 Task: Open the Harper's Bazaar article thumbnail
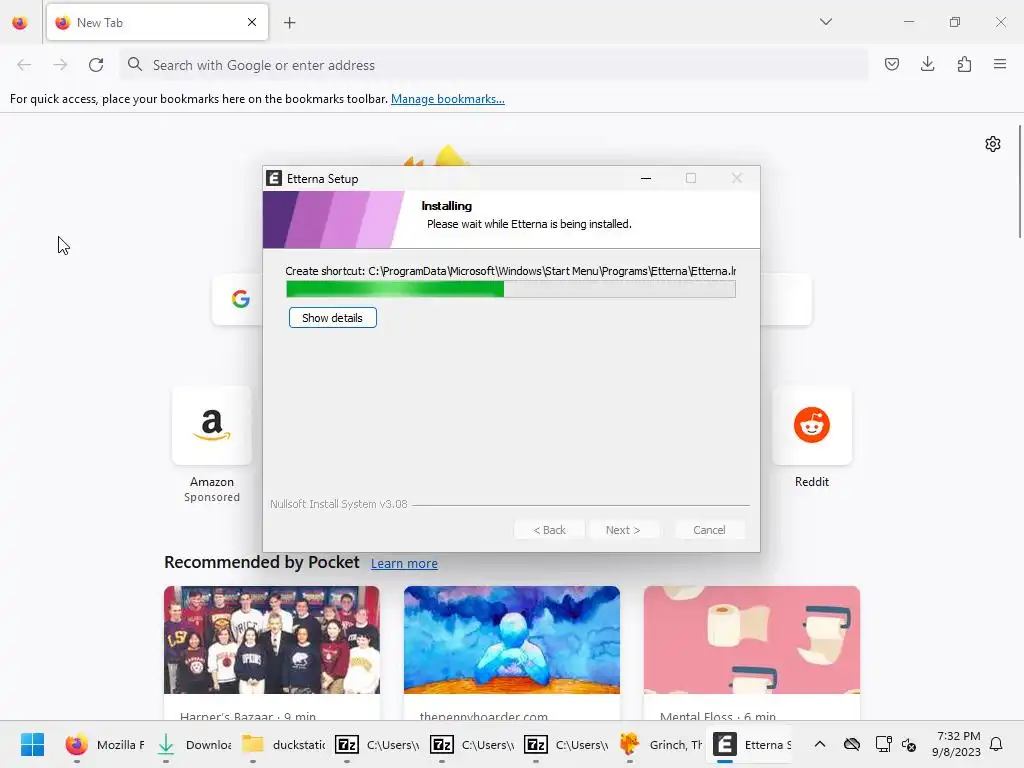click(x=272, y=639)
